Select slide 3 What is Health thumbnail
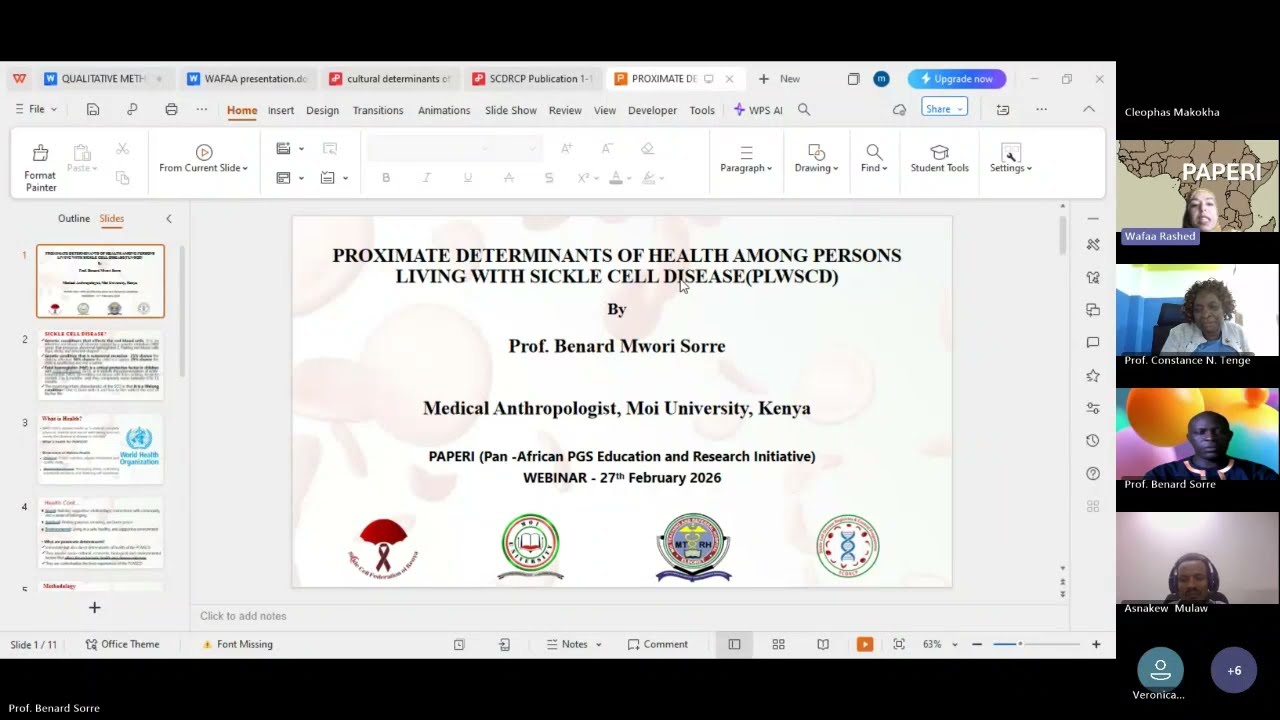This screenshot has width=1280, height=720. pyautogui.click(x=101, y=448)
